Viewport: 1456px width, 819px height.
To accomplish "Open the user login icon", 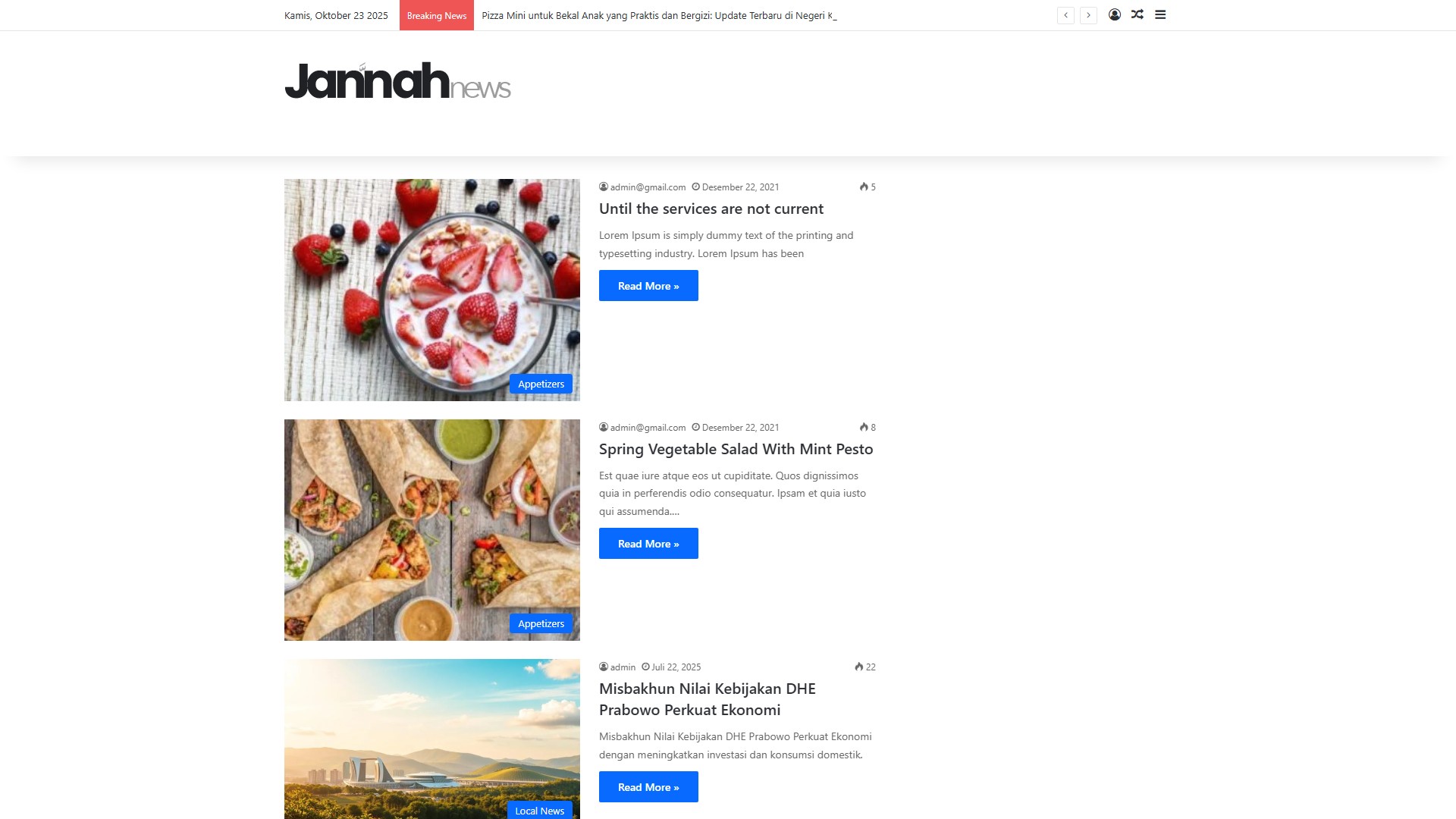I will pyautogui.click(x=1114, y=14).
